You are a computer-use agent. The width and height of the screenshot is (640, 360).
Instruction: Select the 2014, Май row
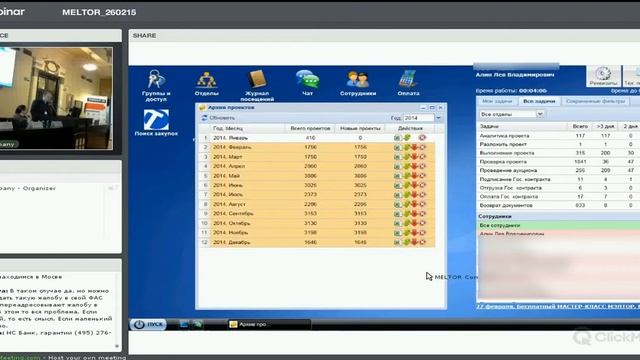pyautogui.click(x=316, y=176)
